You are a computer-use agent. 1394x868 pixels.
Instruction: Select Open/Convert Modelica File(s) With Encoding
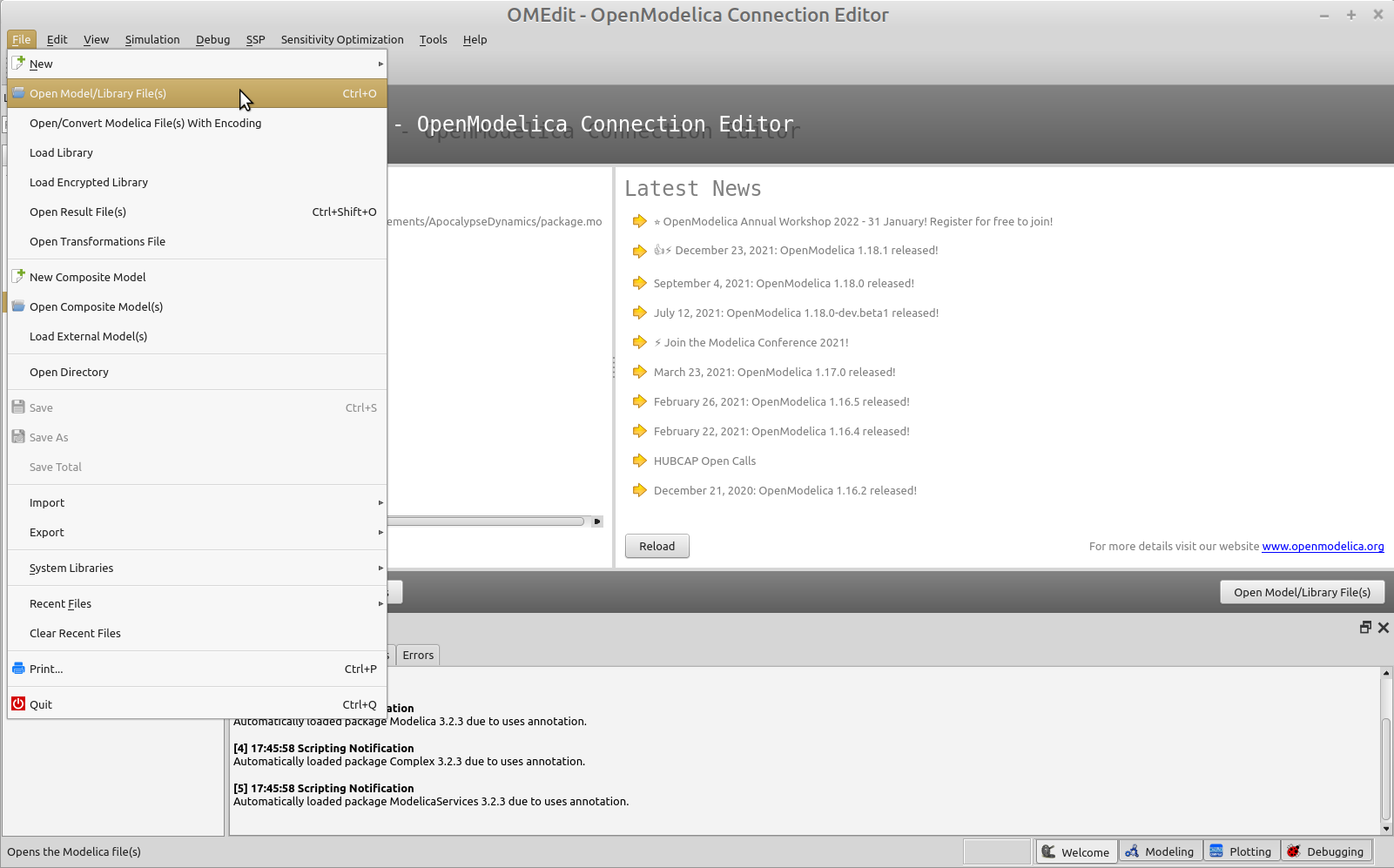point(197,123)
